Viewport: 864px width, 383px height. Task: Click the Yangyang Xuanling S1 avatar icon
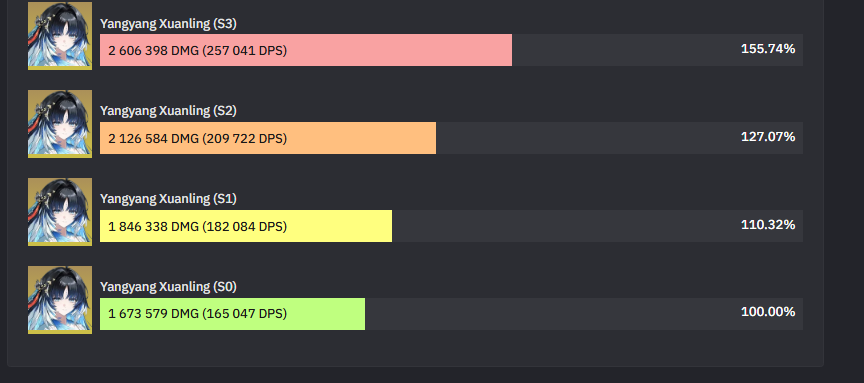tap(60, 212)
